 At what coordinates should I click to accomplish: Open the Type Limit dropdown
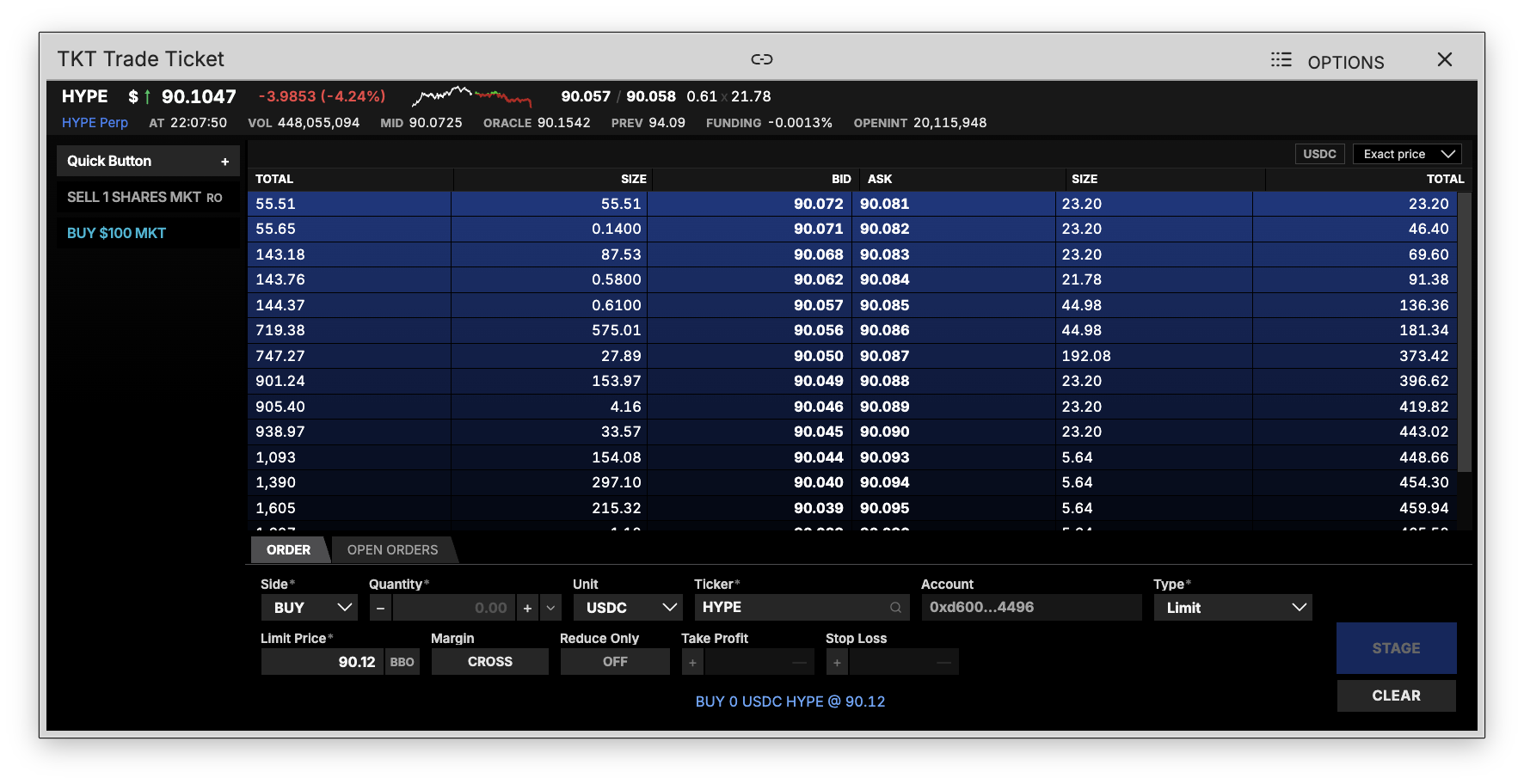click(x=1232, y=608)
